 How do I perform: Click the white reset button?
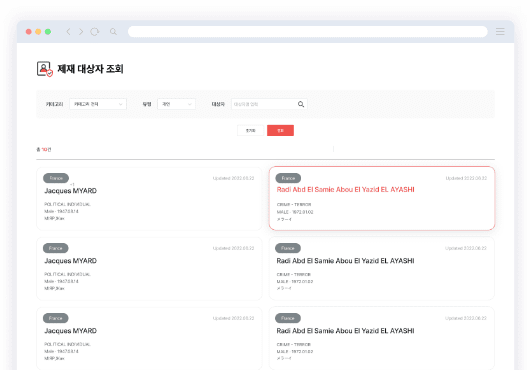(250, 130)
